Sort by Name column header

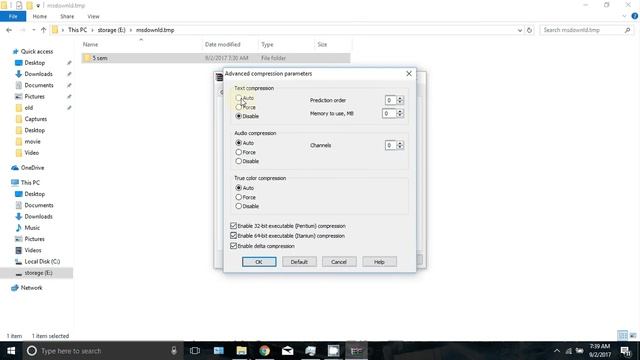(90, 44)
